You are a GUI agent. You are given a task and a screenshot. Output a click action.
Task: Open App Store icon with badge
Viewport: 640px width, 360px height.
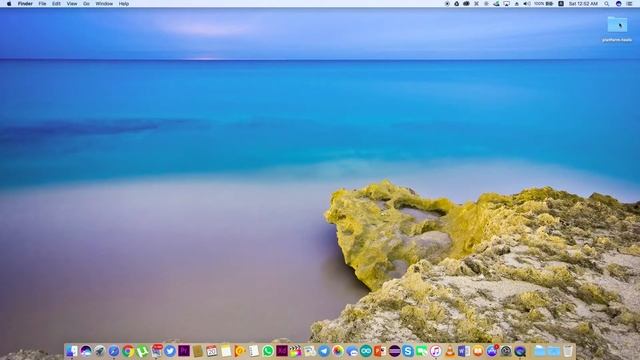(492, 351)
